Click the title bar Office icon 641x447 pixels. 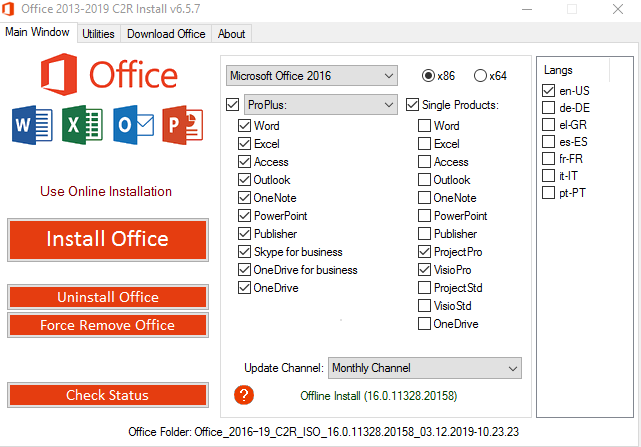[8, 9]
